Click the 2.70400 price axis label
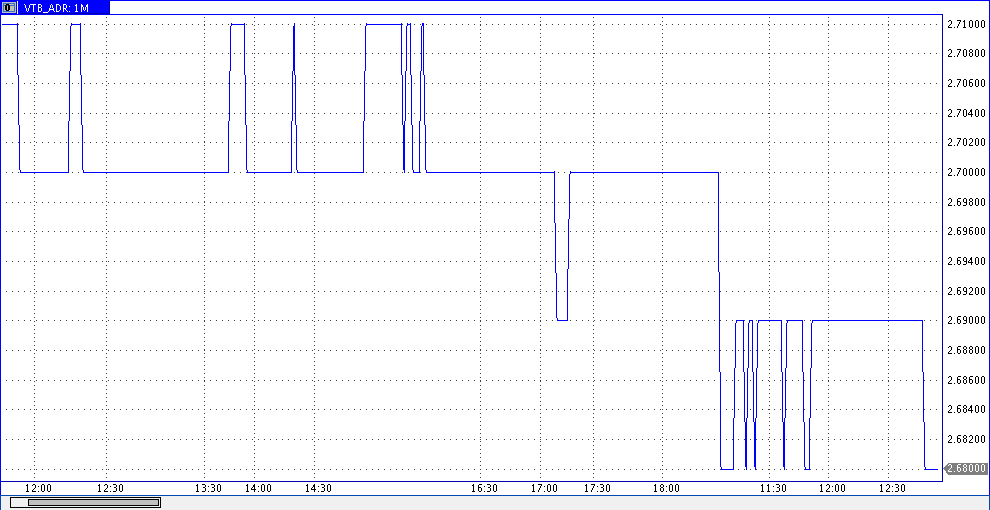The width and height of the screenshot is (990, 510). pos(966,114)
